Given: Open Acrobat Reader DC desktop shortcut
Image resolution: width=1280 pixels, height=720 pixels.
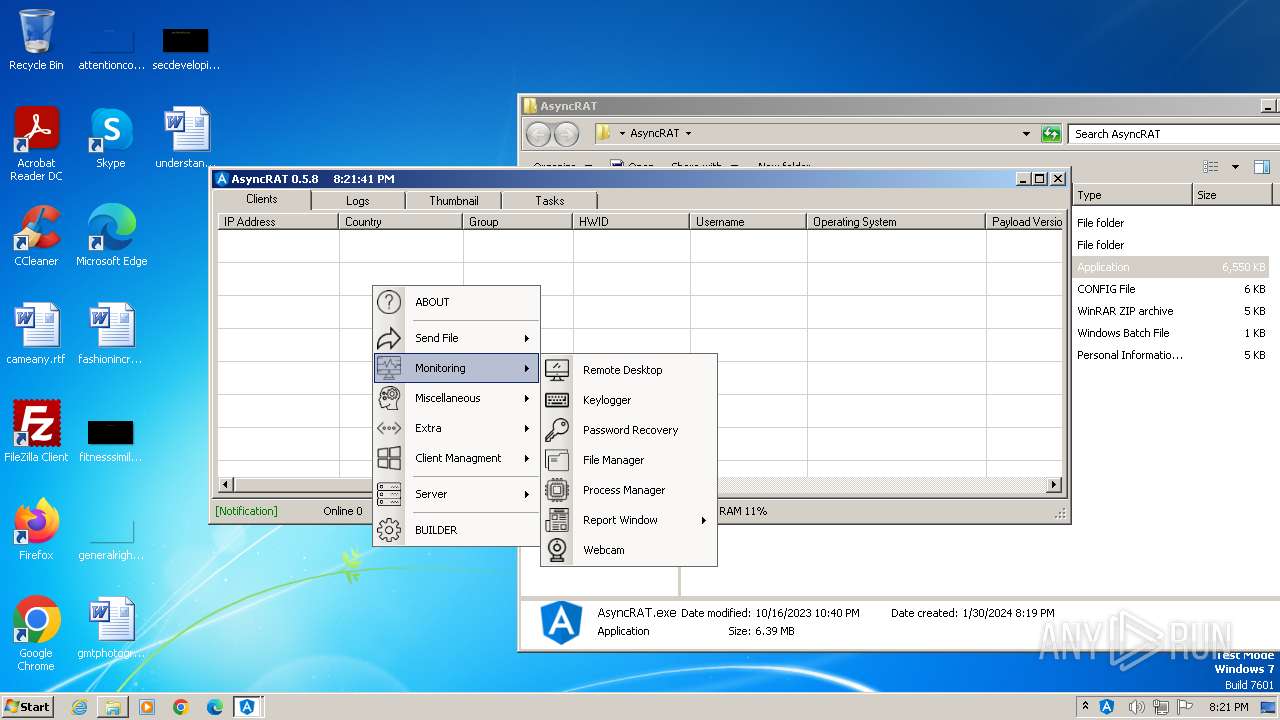Looking at the screenshot, I should (x=36, y=144).
